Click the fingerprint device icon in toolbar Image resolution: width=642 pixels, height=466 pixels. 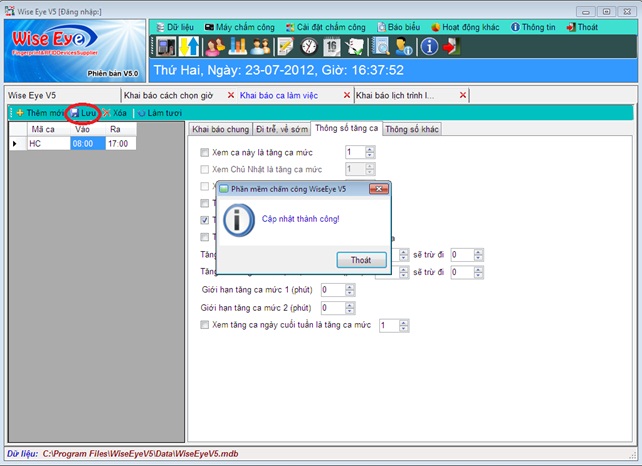pos(166,46)
